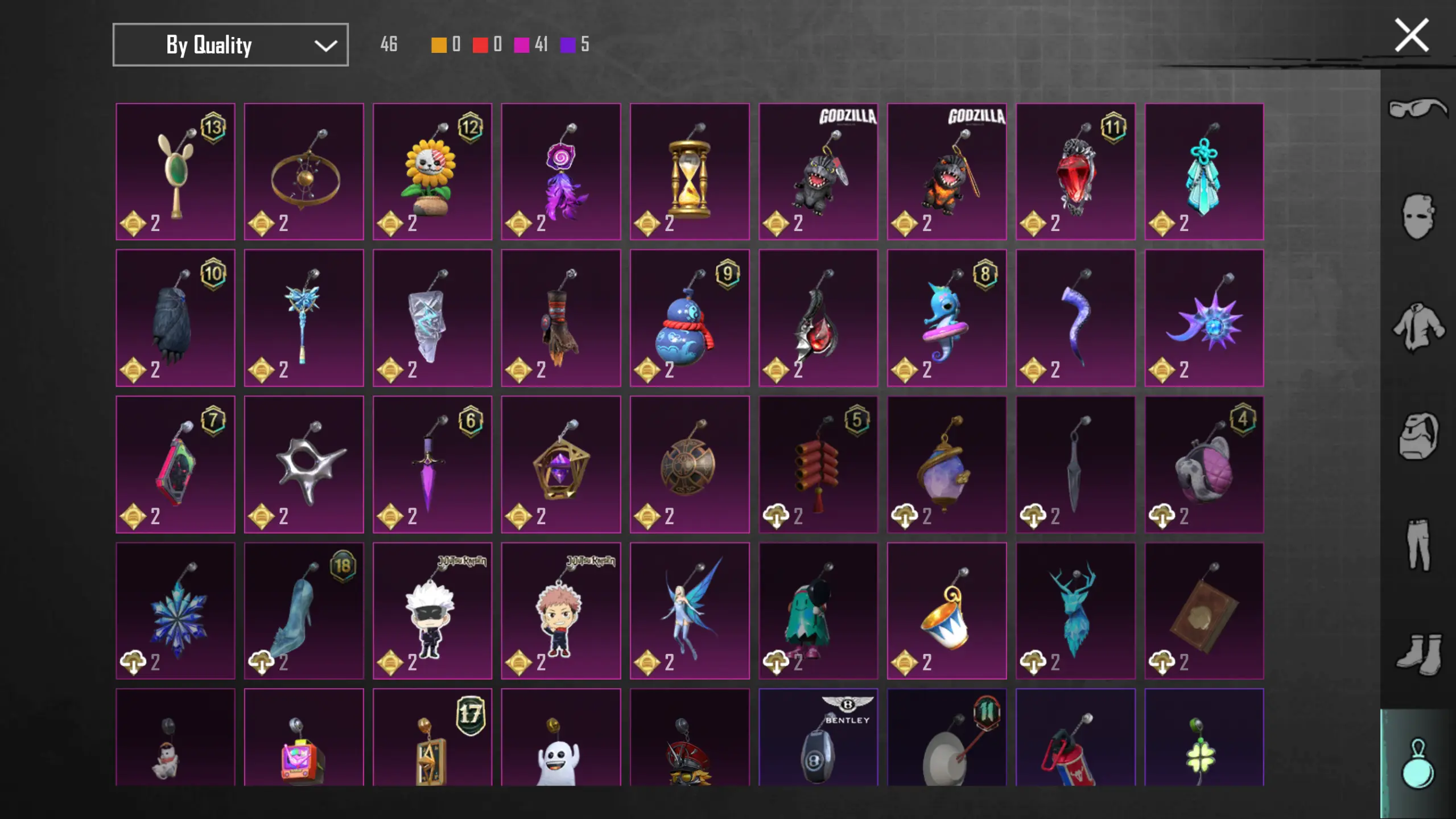This screenshot has height=819, width=1456.
Task: Click the orange quality color square
Action: click(439, 45)
